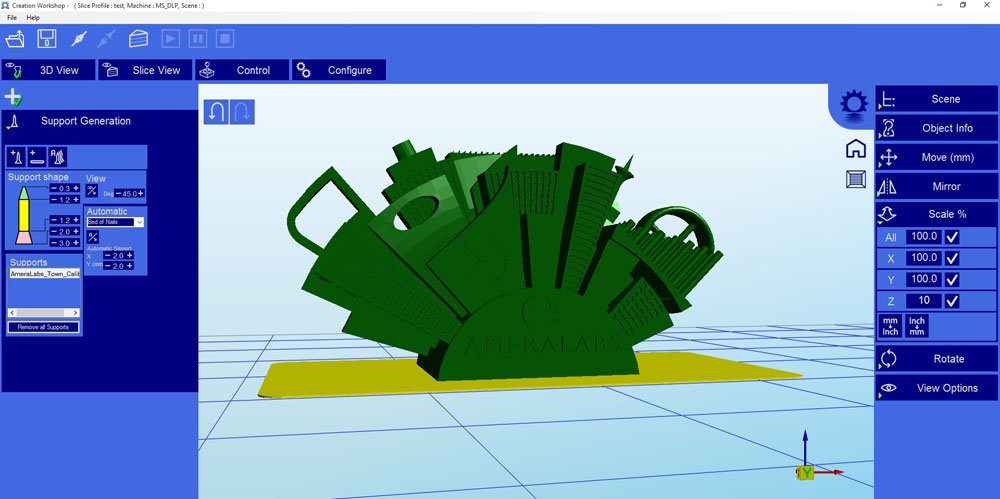Click the Supports list scroll left arrow
This screenshot has height=499, width=1000.
click(x=12, y=313)
